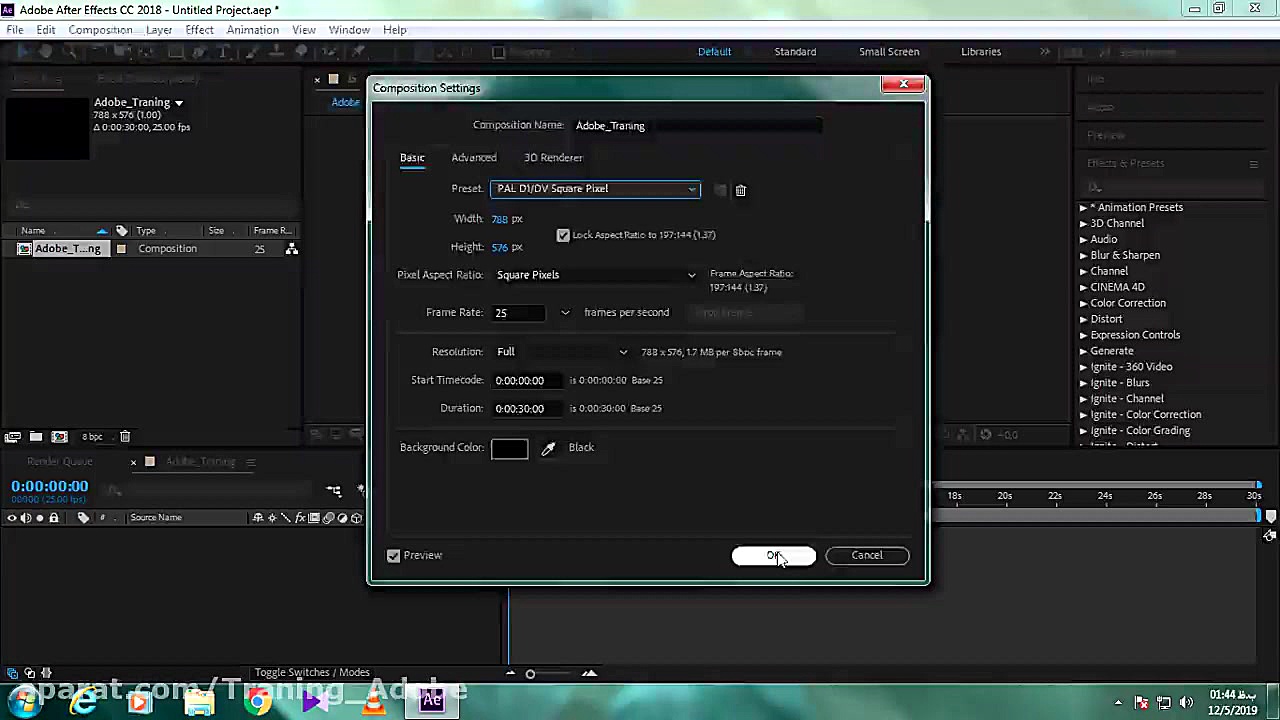
Task: Click the 3D Layer switch column icon
Action: tap(356, 518)
